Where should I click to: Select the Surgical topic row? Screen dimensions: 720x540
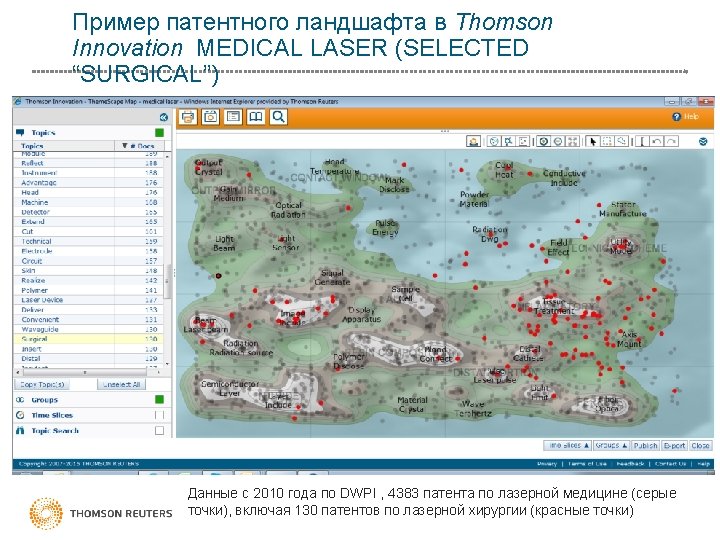point(89,339)
